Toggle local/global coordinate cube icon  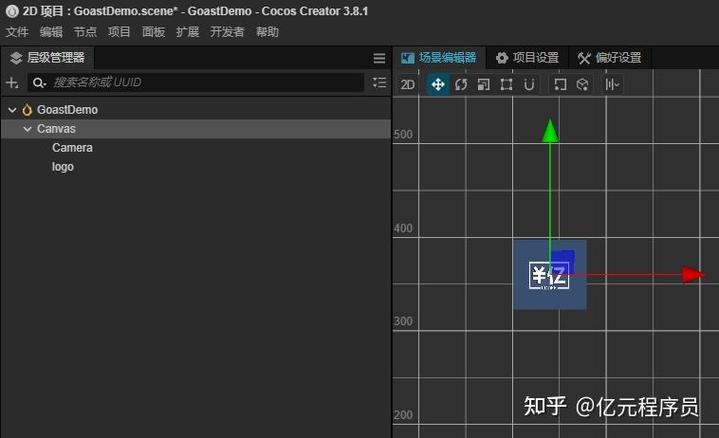click(582, 84)
